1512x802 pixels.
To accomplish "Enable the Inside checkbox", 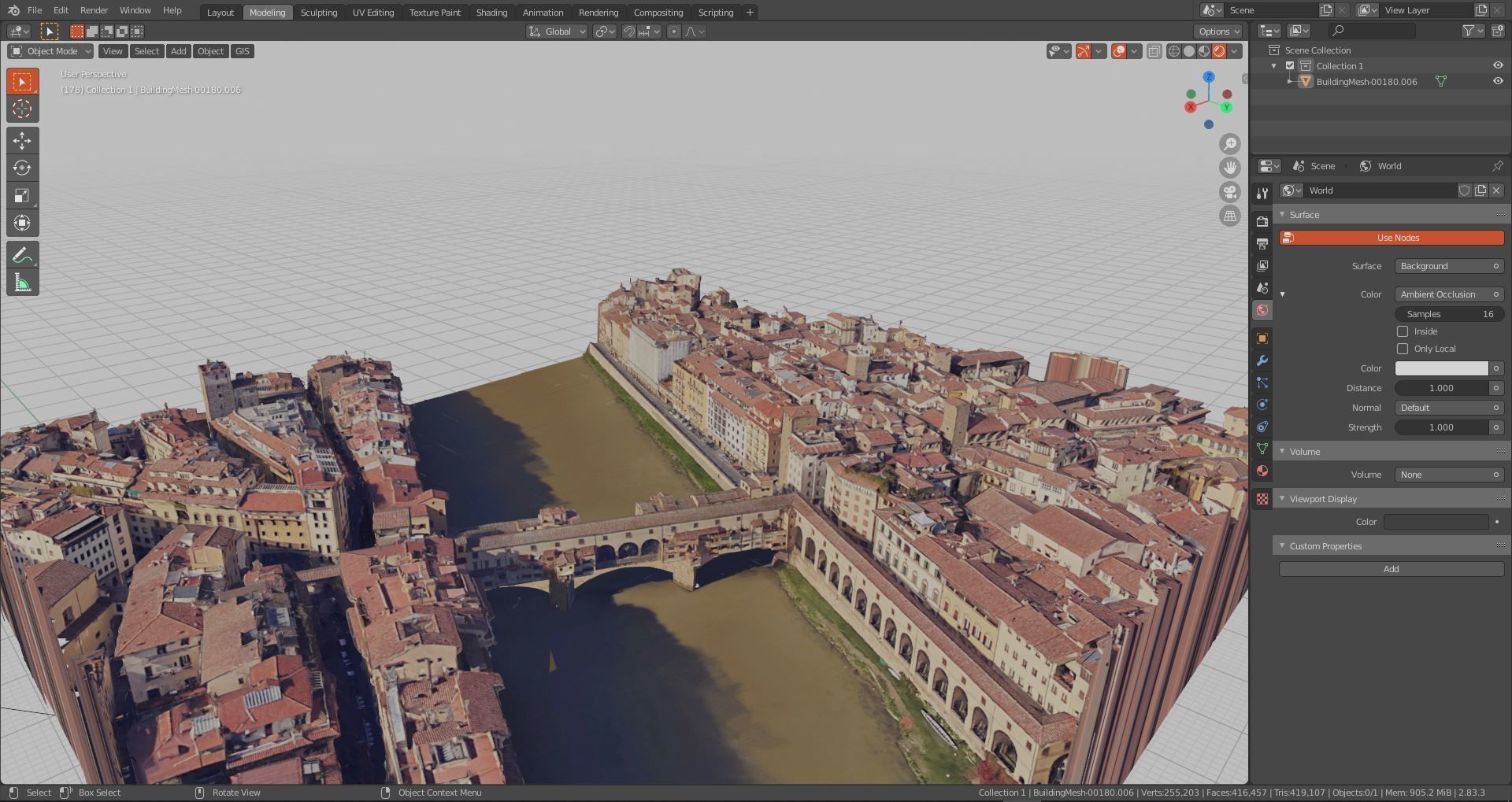I will click(x=1403, y=332).
